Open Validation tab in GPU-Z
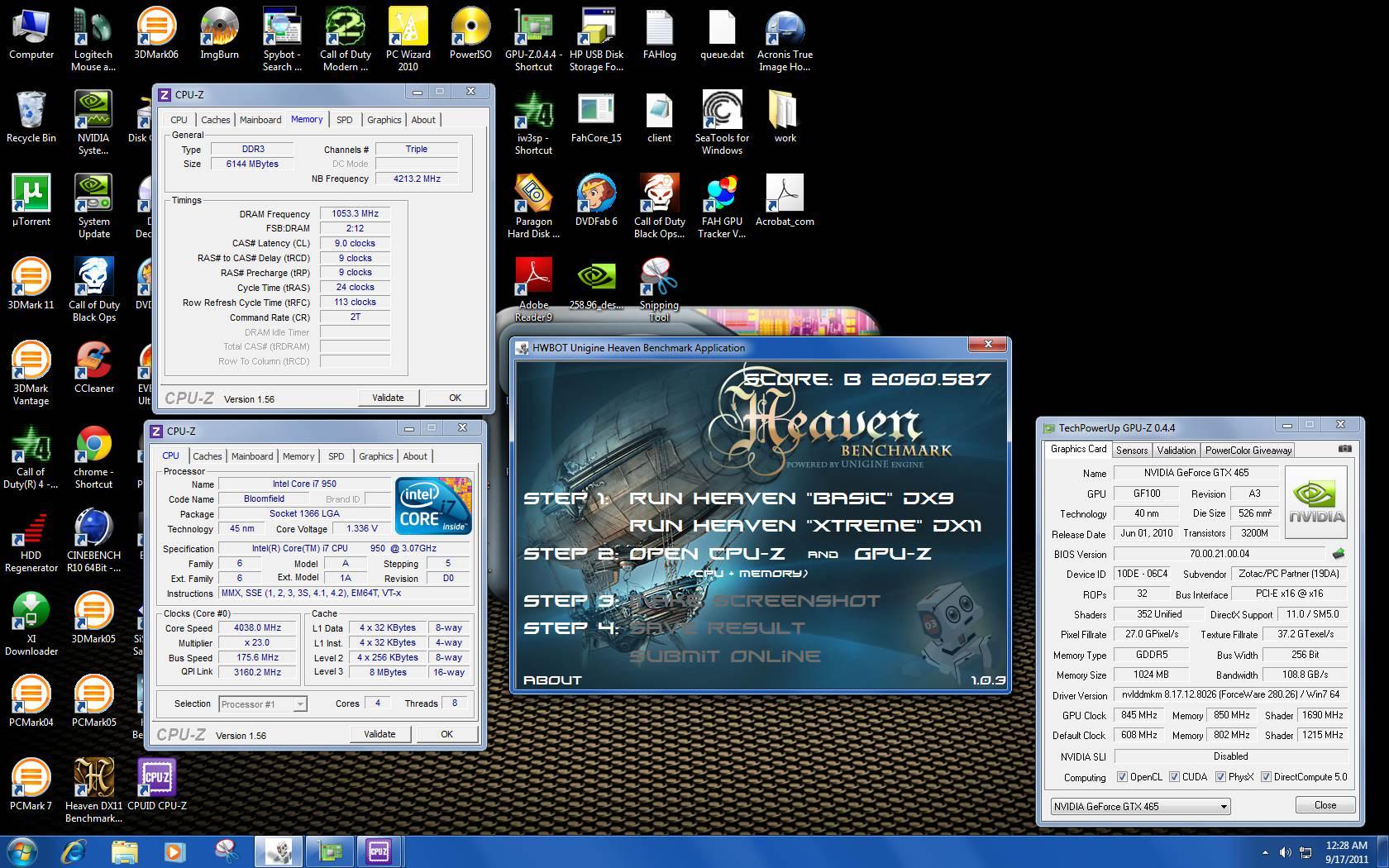Image resolution: width=1389 pixels, height=868 pixels. pos(1176,451)
